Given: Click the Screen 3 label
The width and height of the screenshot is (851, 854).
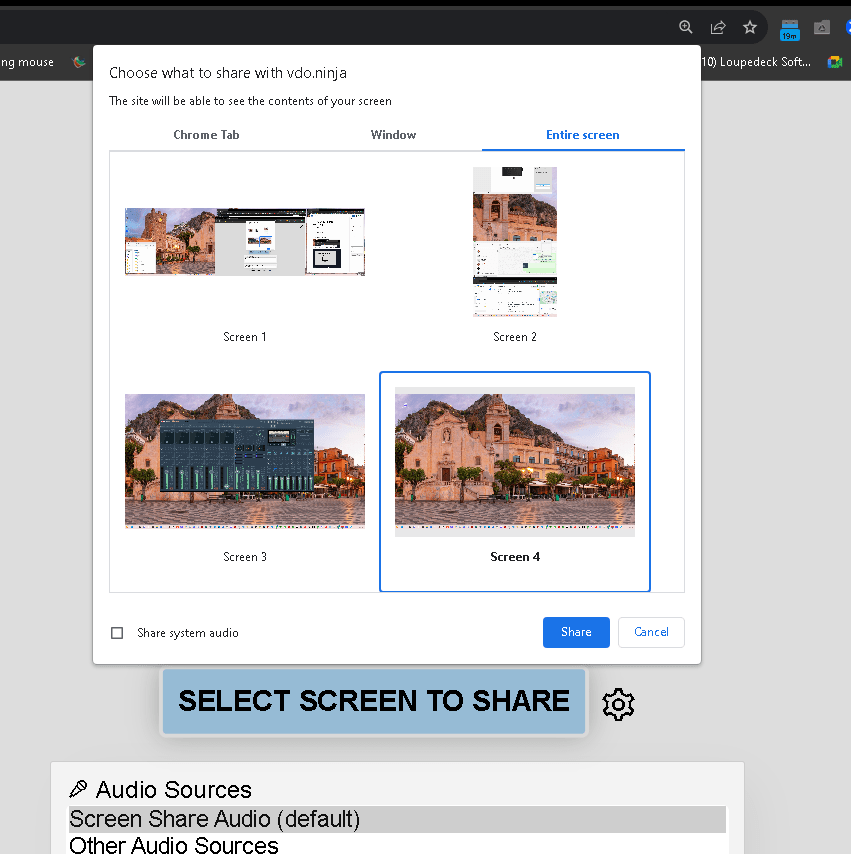Looking at the screenshot, I should 245,557.
